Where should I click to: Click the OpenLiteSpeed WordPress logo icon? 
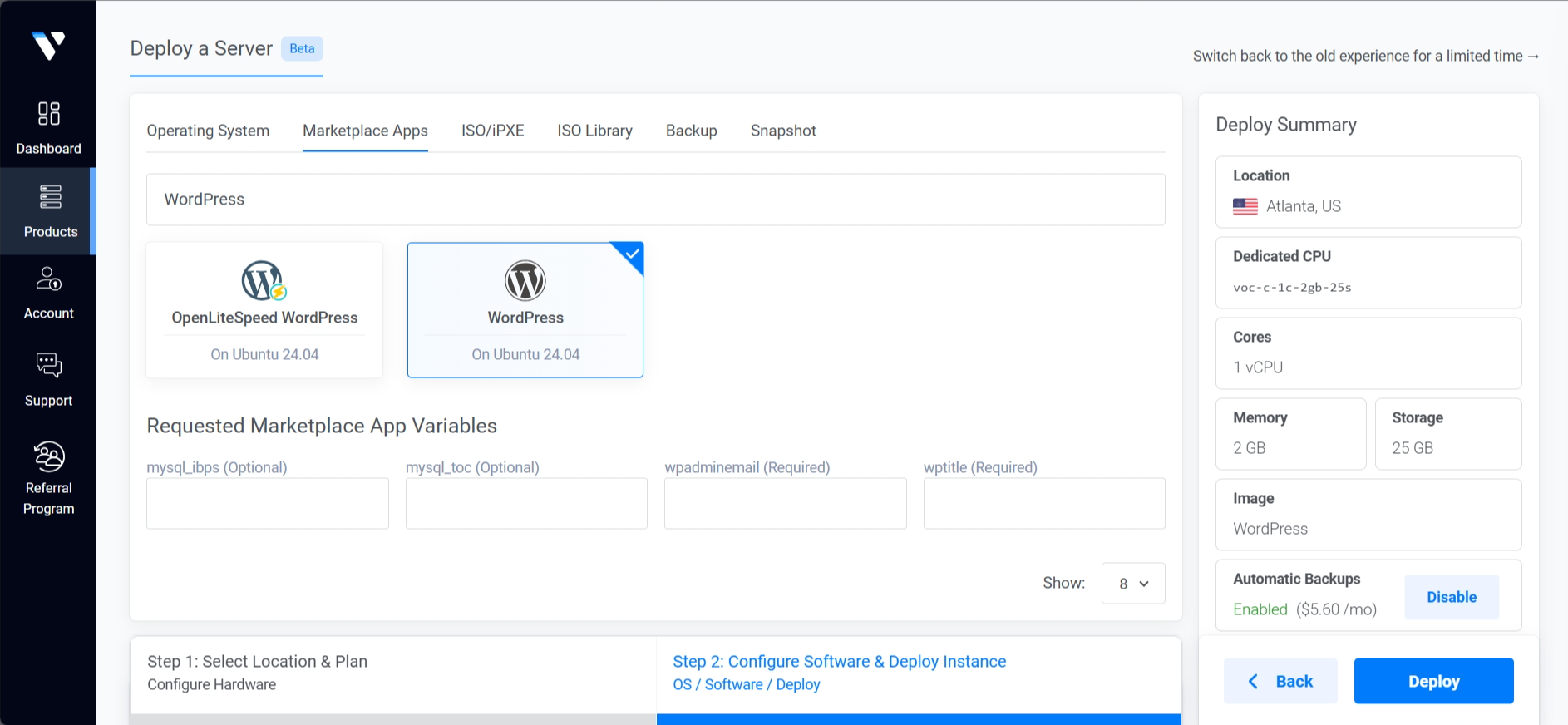[264, 281]
